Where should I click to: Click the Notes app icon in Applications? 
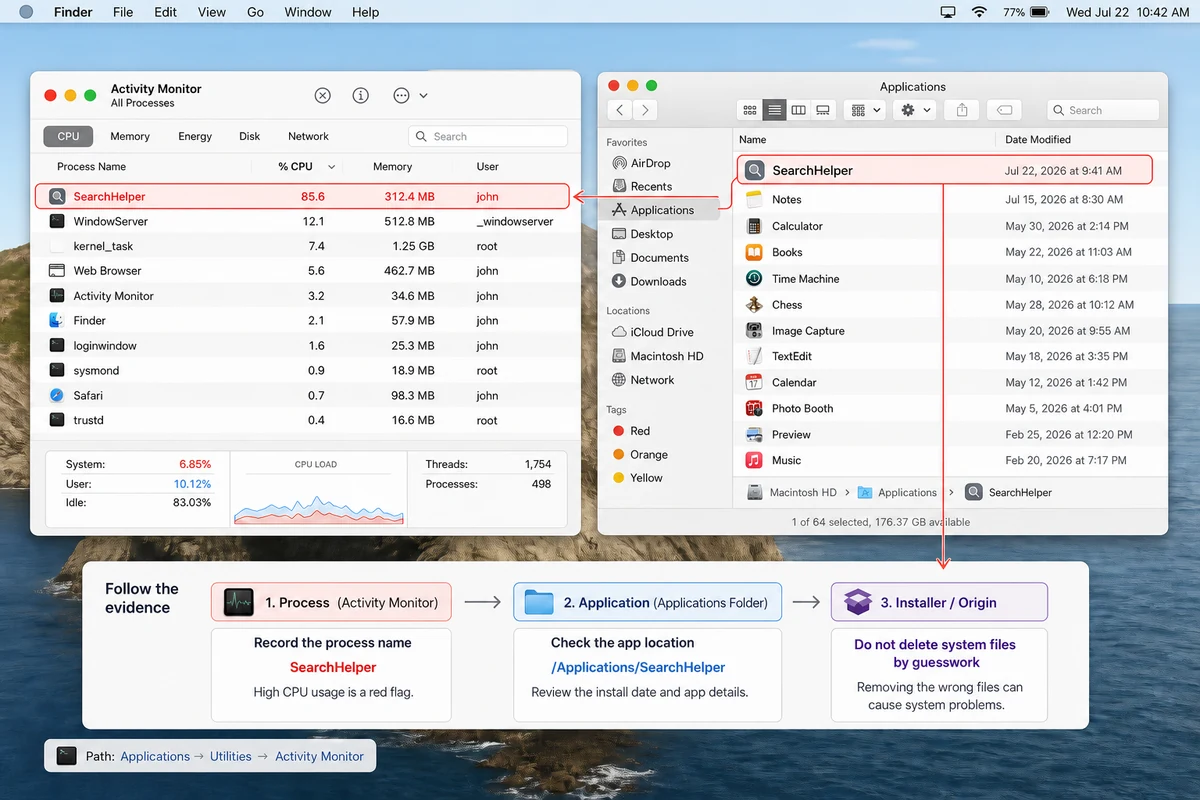[x=754, y=200]
